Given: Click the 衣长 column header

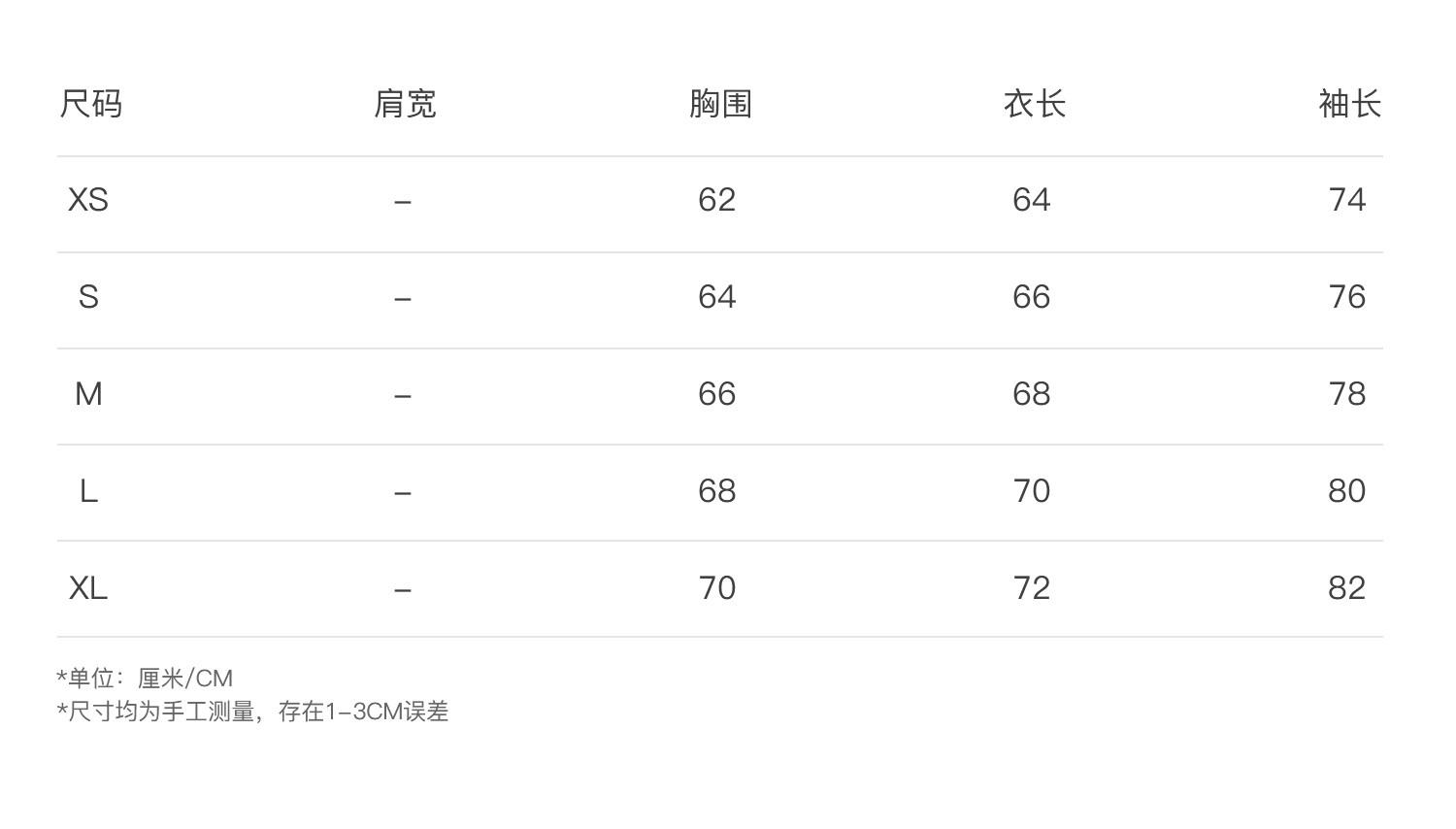Looking at the screenshot, I should 1035,104.
